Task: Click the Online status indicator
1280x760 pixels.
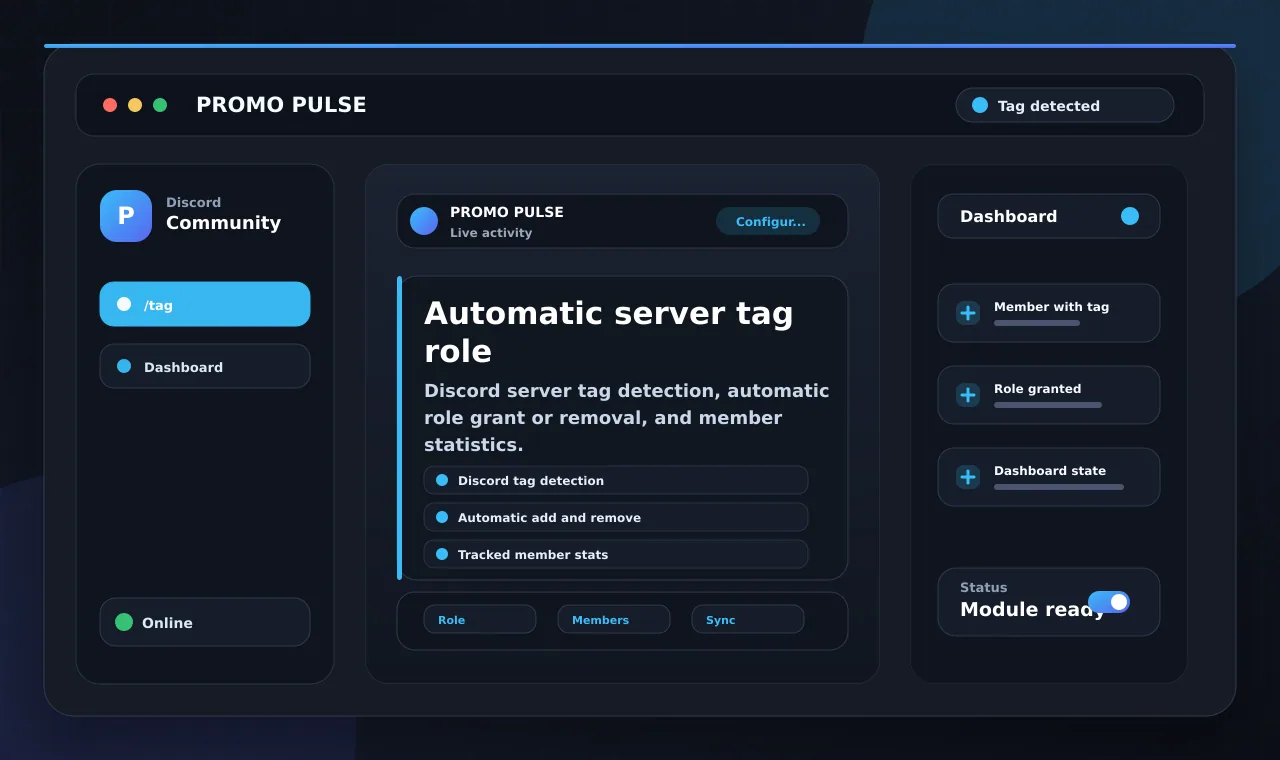Action: 205,622
